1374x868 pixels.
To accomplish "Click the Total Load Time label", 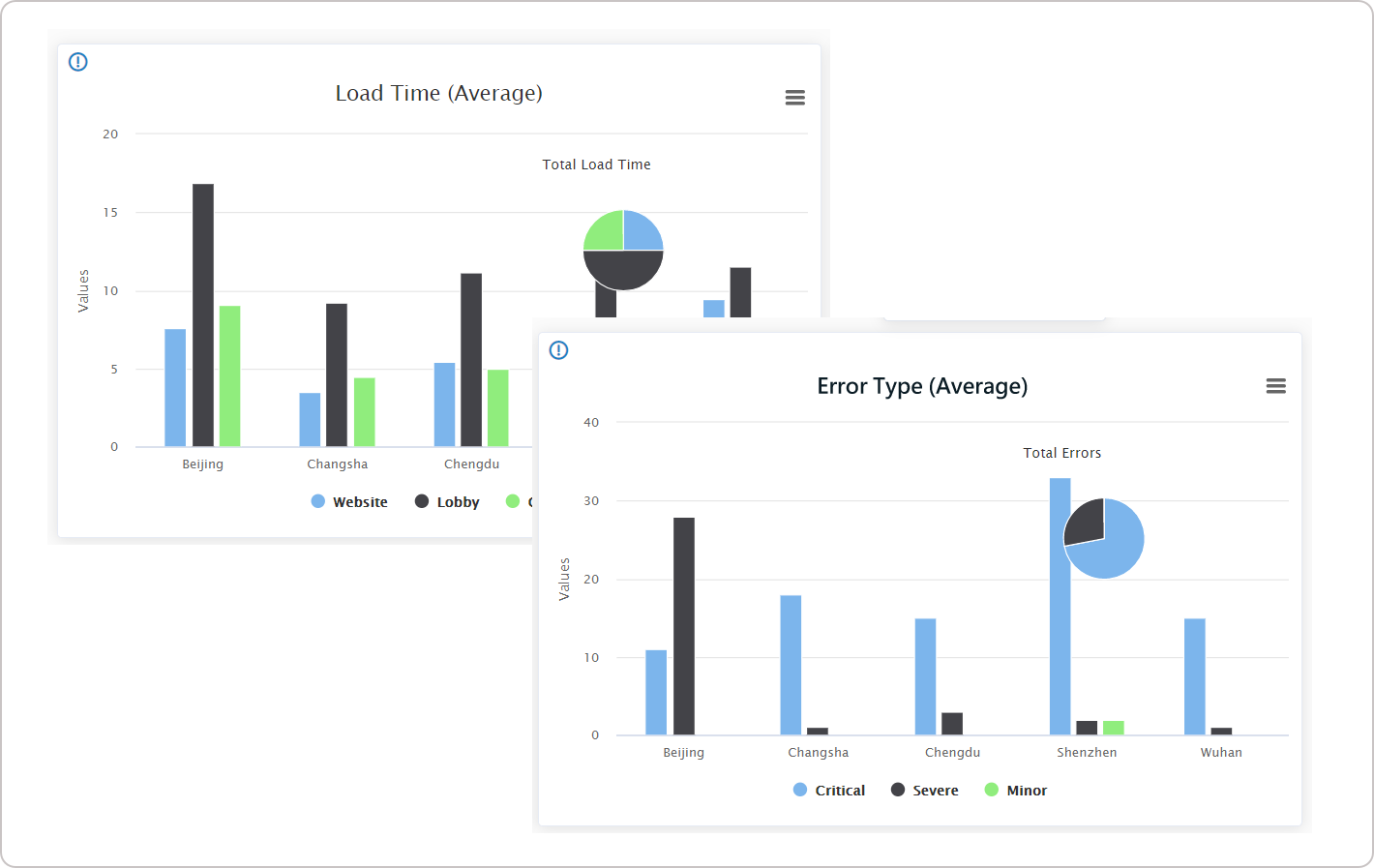I will (596, 165).
